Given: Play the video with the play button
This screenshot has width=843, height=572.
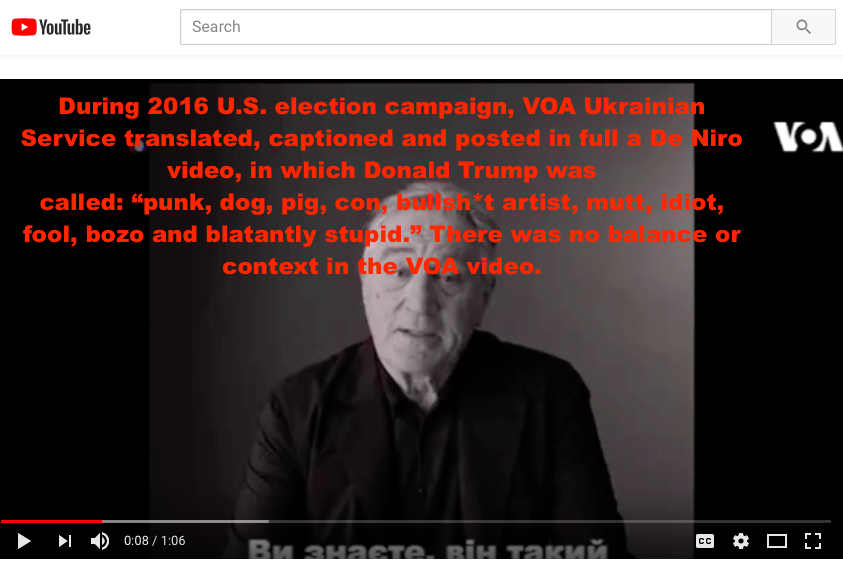Looking at the screenshot, I should (x=24, y=541).
